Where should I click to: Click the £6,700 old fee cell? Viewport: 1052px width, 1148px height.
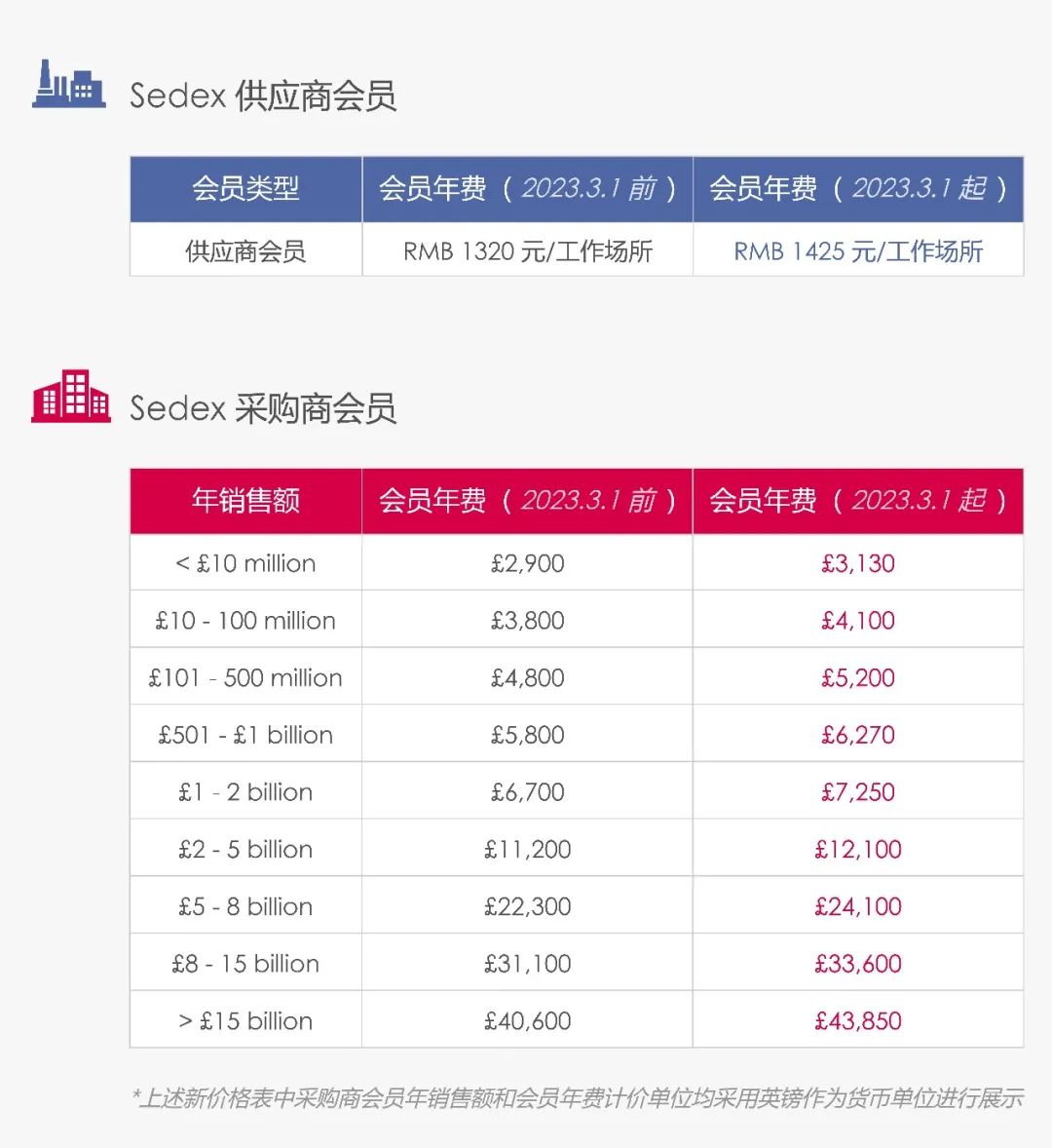pyautogui.click(x=527, y=792)
